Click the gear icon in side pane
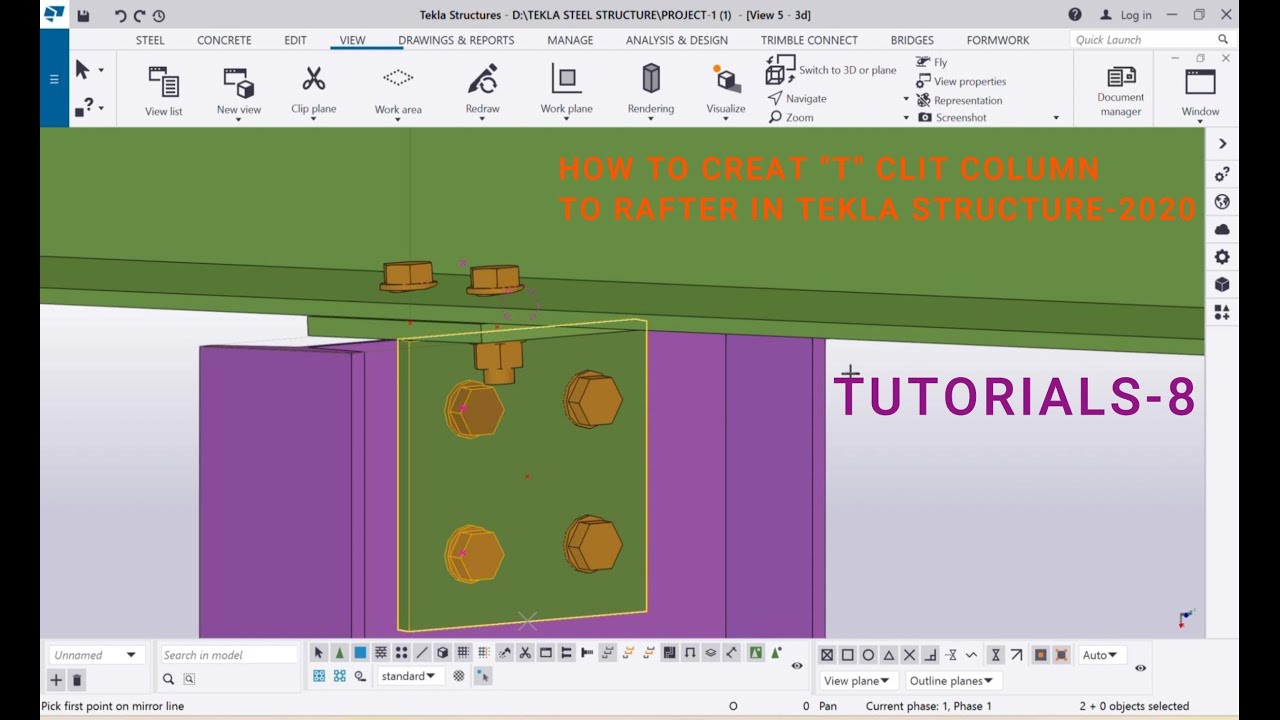Viewport: 1280px width, 720px height. click(1222, 257)
